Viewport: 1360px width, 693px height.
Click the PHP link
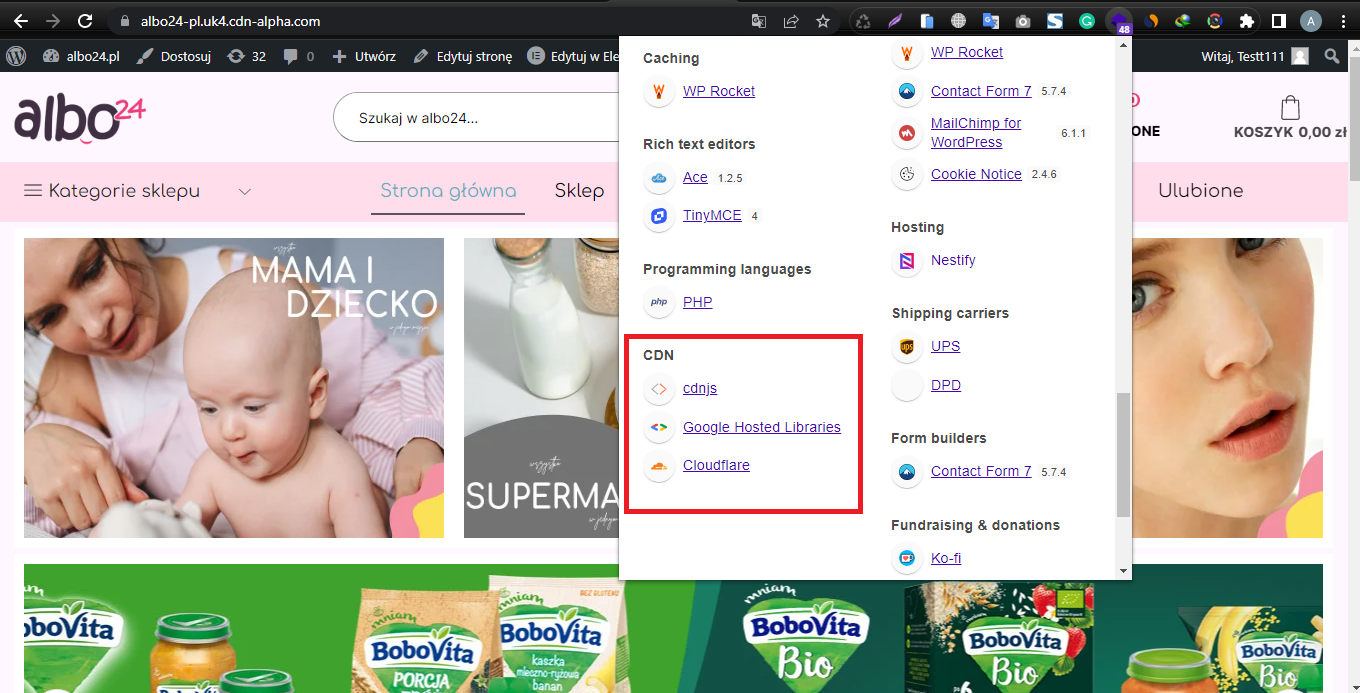(x=697, y=302)
